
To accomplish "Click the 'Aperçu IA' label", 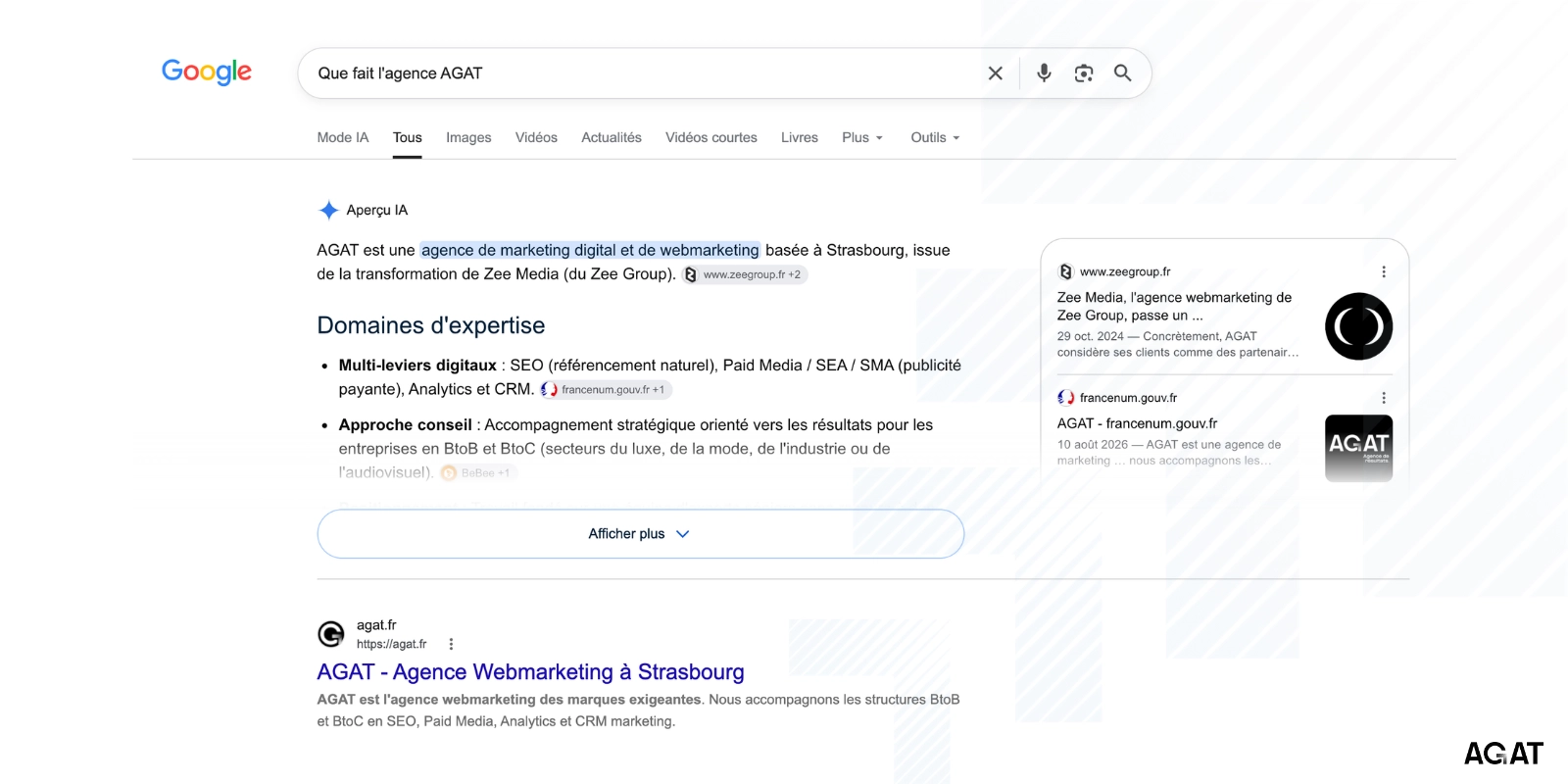I will [377, 210].
